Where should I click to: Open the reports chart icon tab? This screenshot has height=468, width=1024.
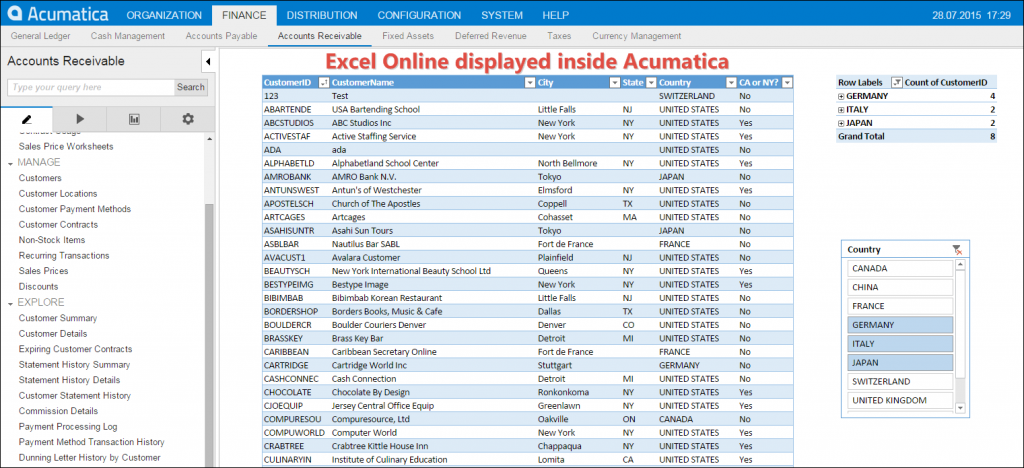[x=134, y=119]
